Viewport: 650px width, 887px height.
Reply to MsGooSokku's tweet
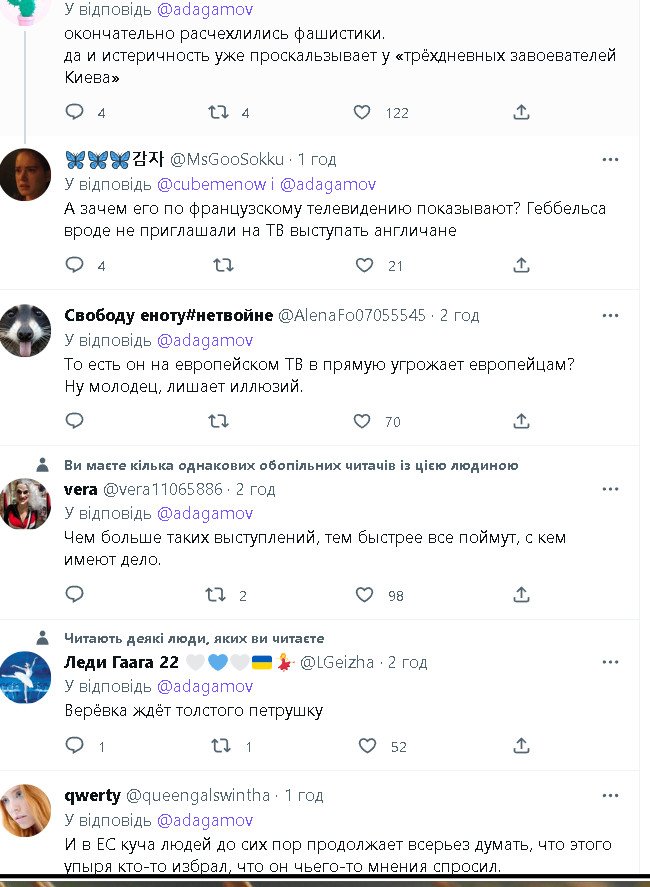74,265
